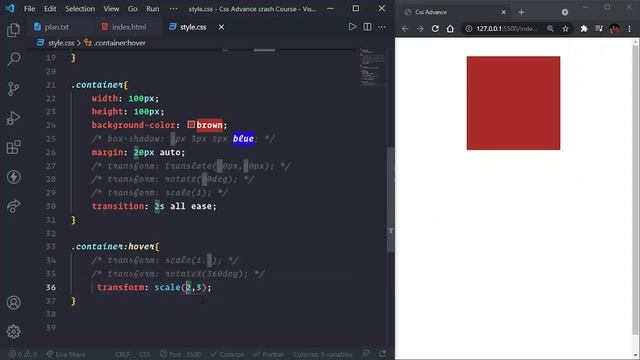This screenshot has height=360, width=640.
Task: Close the style.css tab
Action: (x=221, y=27)
